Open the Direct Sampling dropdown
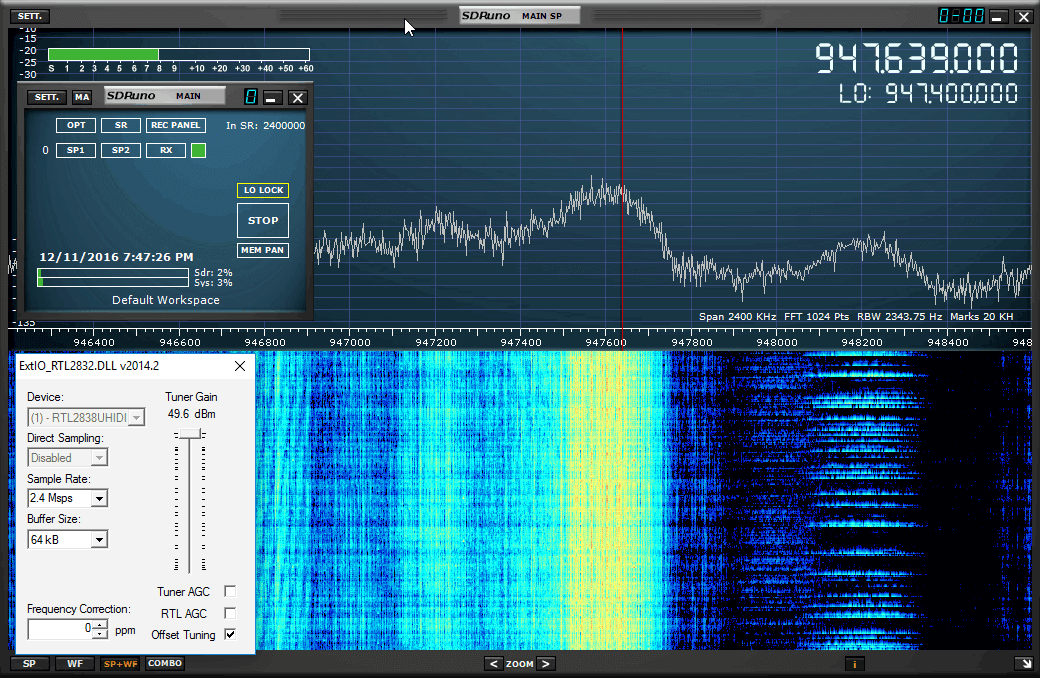 point(68,458)
